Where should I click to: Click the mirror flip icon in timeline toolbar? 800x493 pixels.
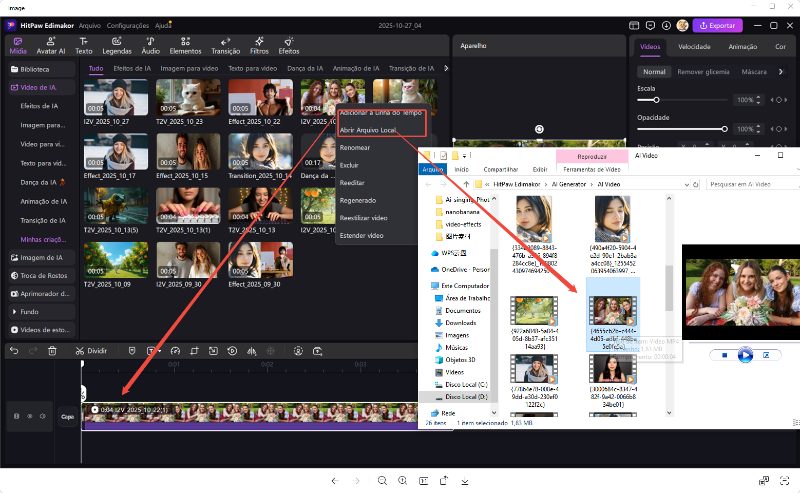[x=252, y=351]
